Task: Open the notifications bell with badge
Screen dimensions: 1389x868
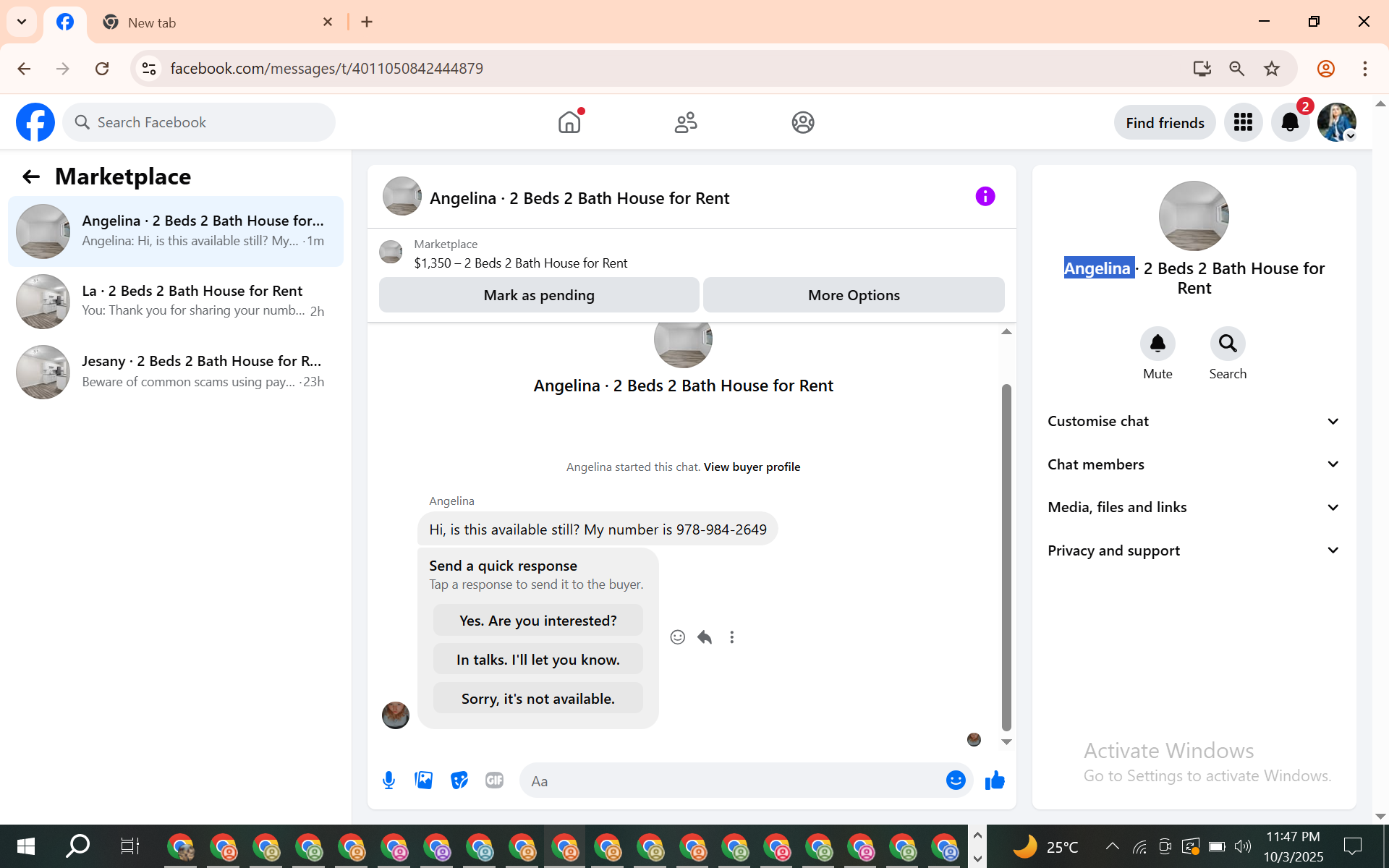Action: coord(1290,122)
